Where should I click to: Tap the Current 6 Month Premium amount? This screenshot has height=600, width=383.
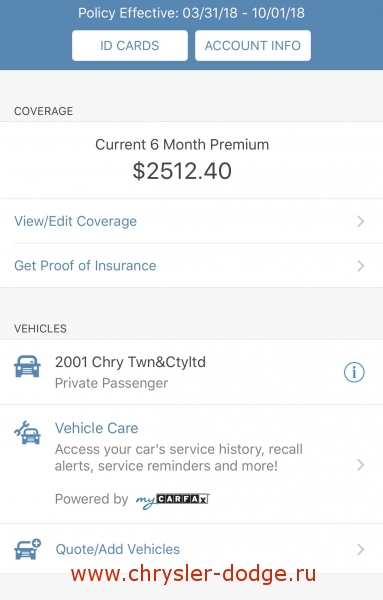coord(182,171)
